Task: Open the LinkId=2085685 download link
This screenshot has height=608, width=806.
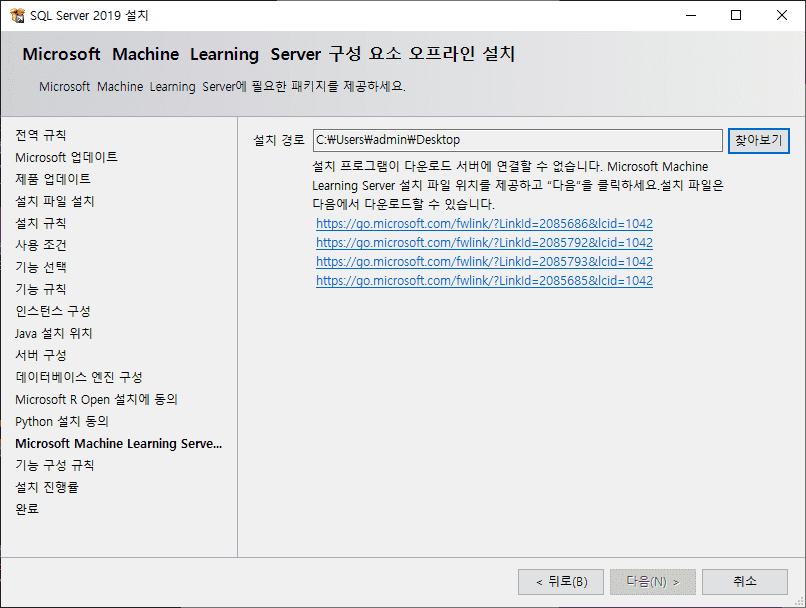Action: (484, 281)
